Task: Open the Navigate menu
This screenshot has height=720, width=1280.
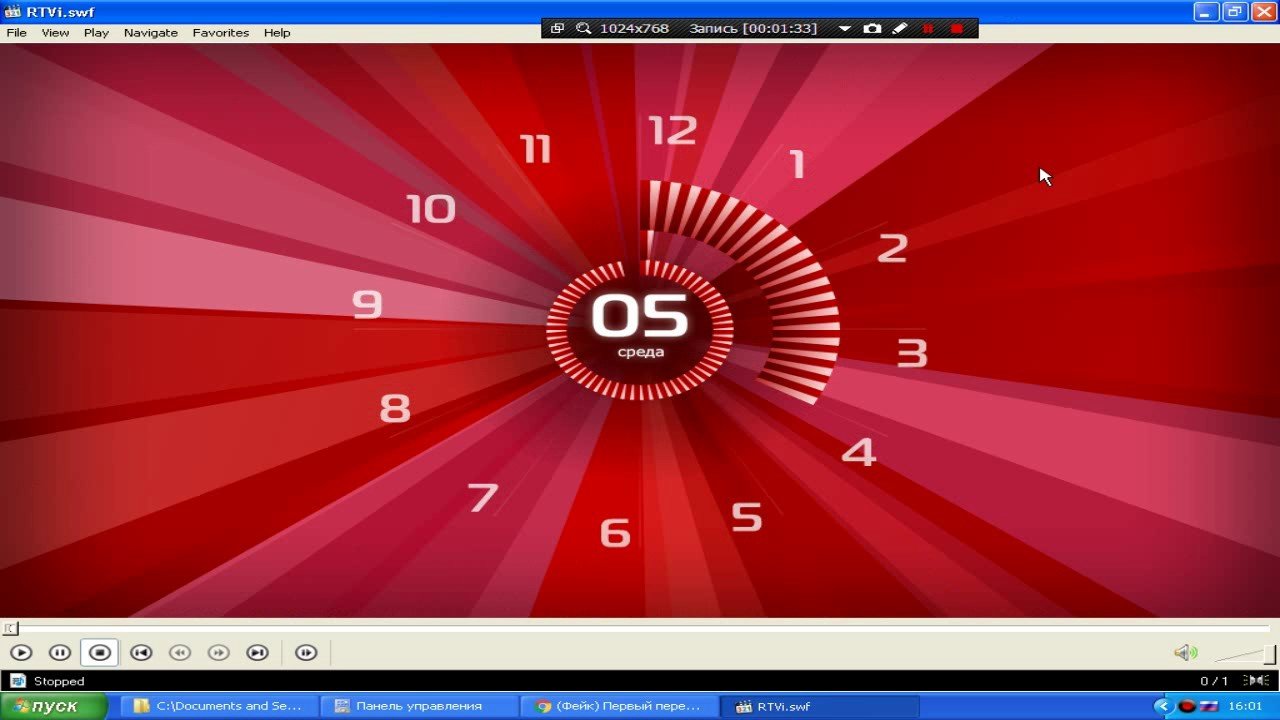Action: tap(150, 33)
